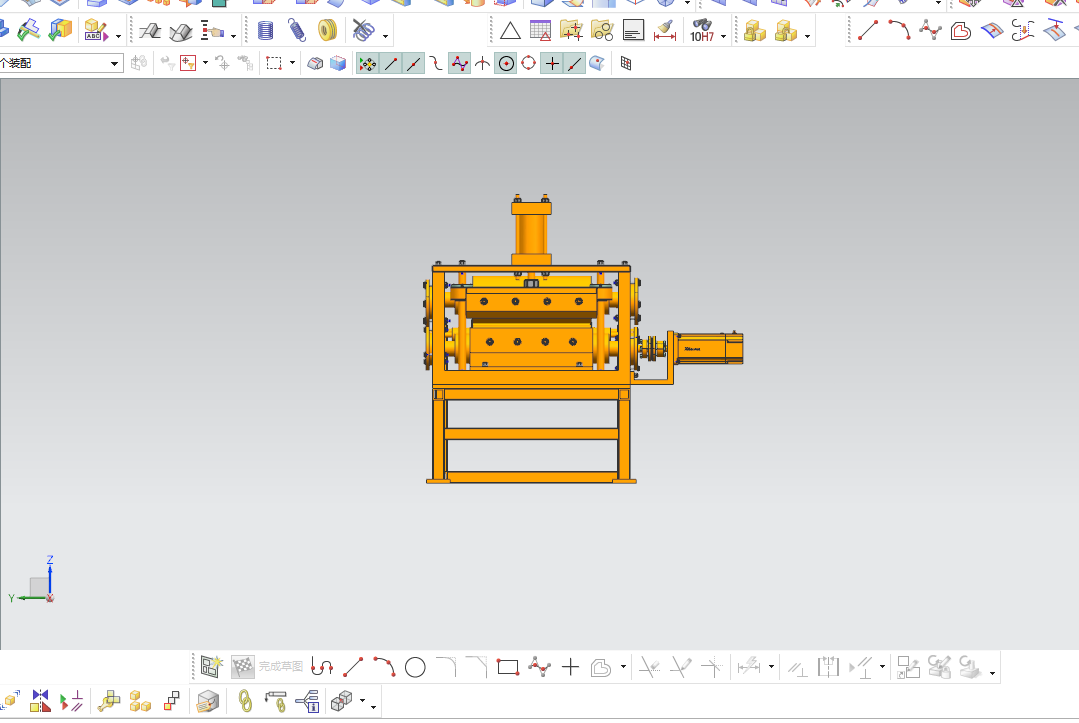The image size is (1079, 723).
Task: Expand the ABC block text tool dropdown arrow
Action: click(x=118, y=36)
